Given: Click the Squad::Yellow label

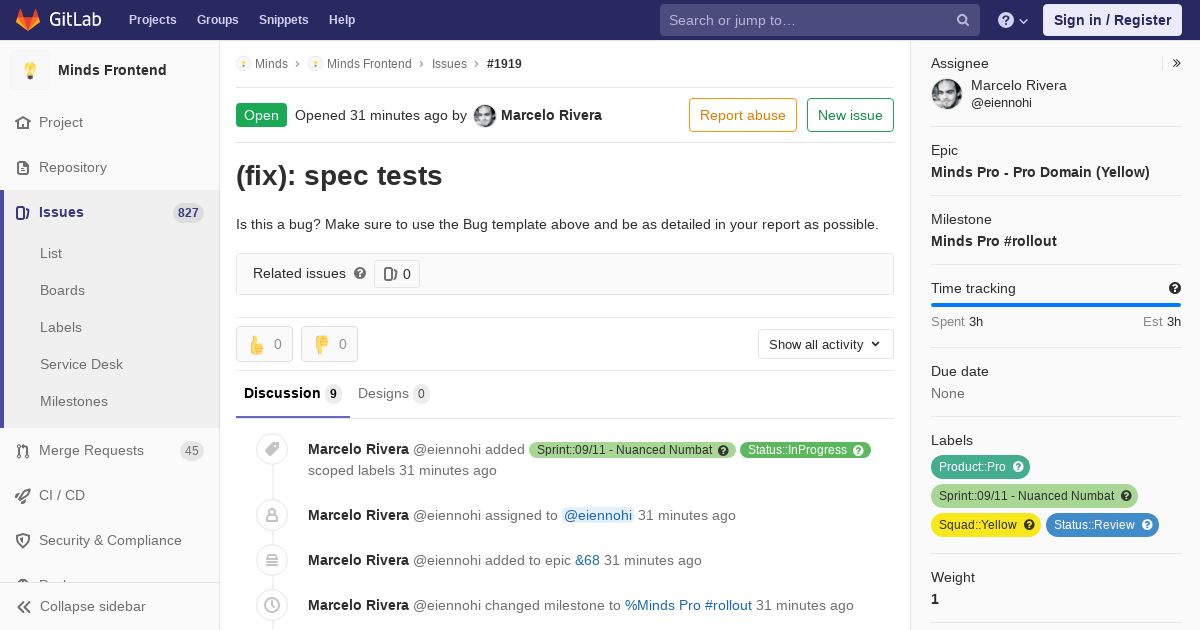Looking at the screenshot, I should (977, 525).
